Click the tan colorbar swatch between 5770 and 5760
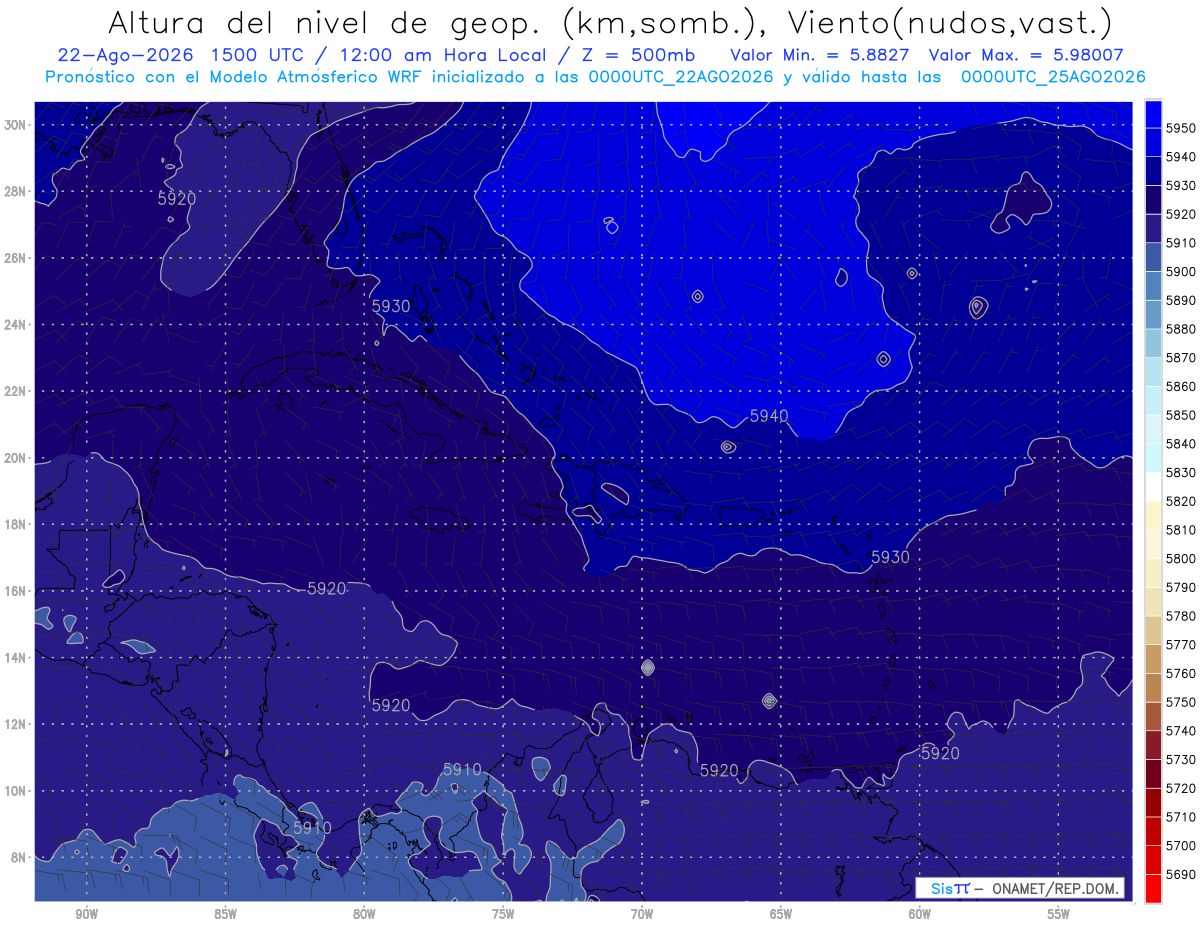1200x927 pixels. (x=1153, y=659)
